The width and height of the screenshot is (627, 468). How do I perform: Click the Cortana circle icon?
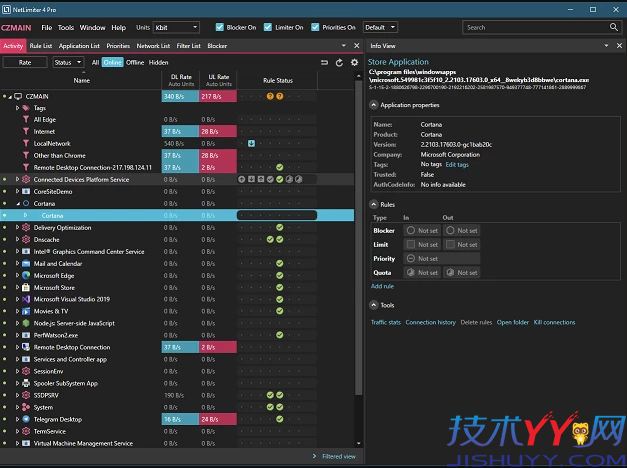[26, 203]
